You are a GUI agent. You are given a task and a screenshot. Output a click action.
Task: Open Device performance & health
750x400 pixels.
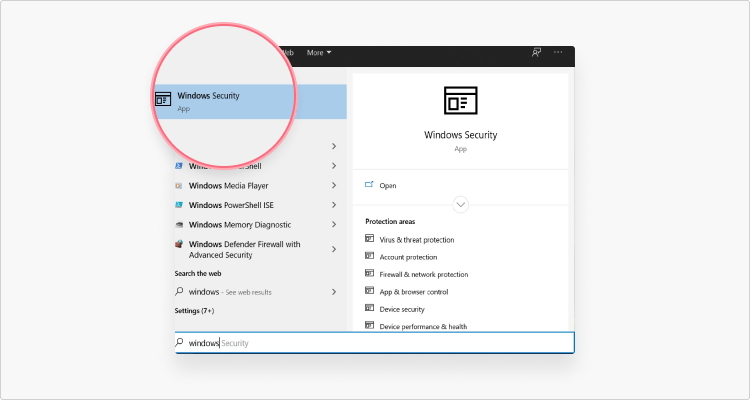423,326
